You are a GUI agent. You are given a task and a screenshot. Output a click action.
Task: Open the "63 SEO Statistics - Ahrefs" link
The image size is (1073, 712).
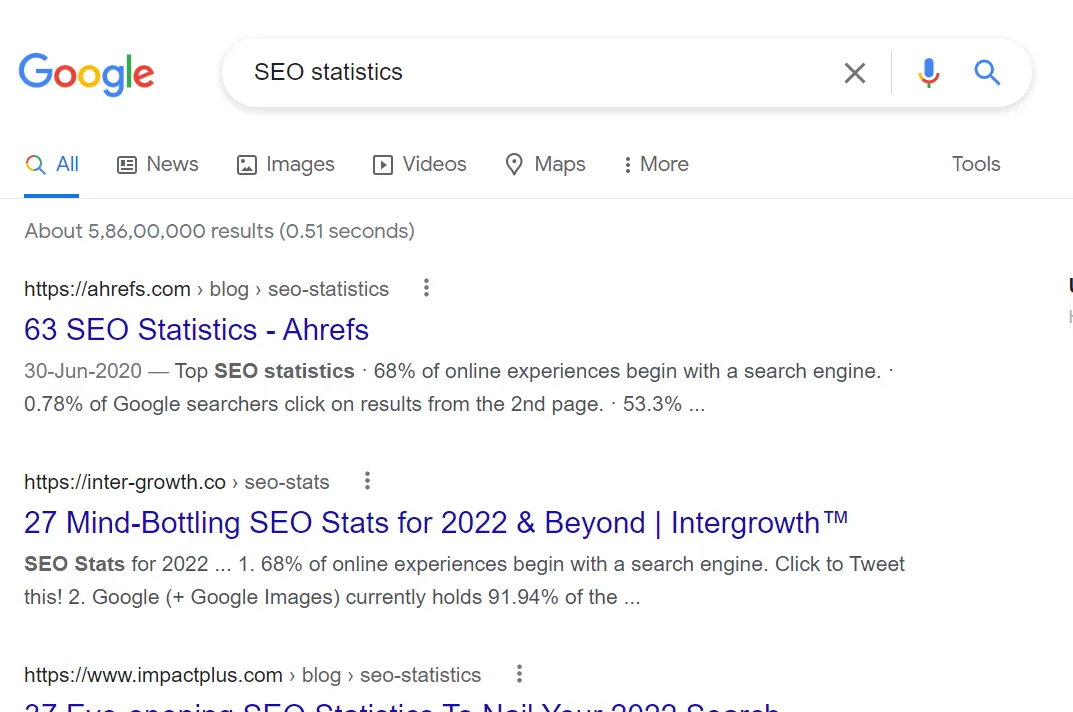pos(196,330)
